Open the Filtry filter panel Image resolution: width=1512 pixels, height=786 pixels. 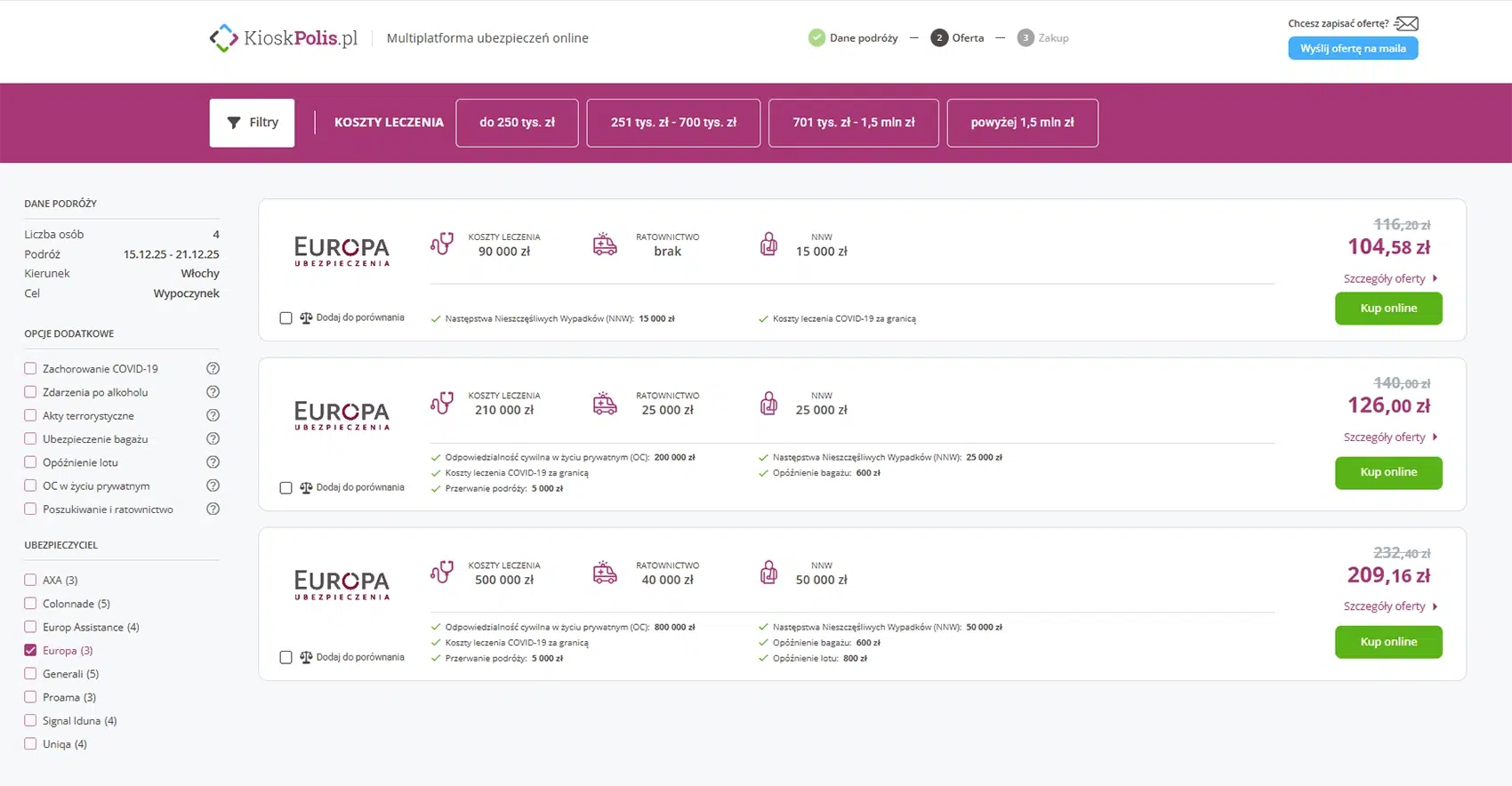252,123
